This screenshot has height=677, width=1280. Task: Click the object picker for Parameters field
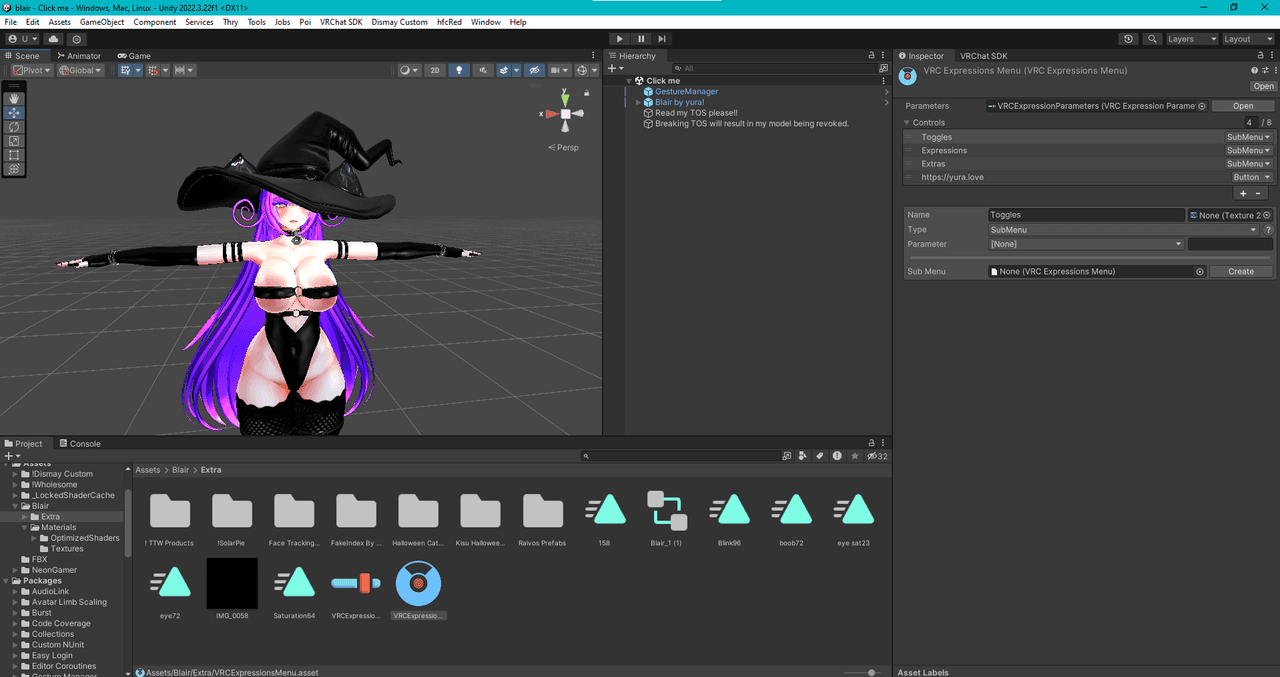click(1202, 106)
